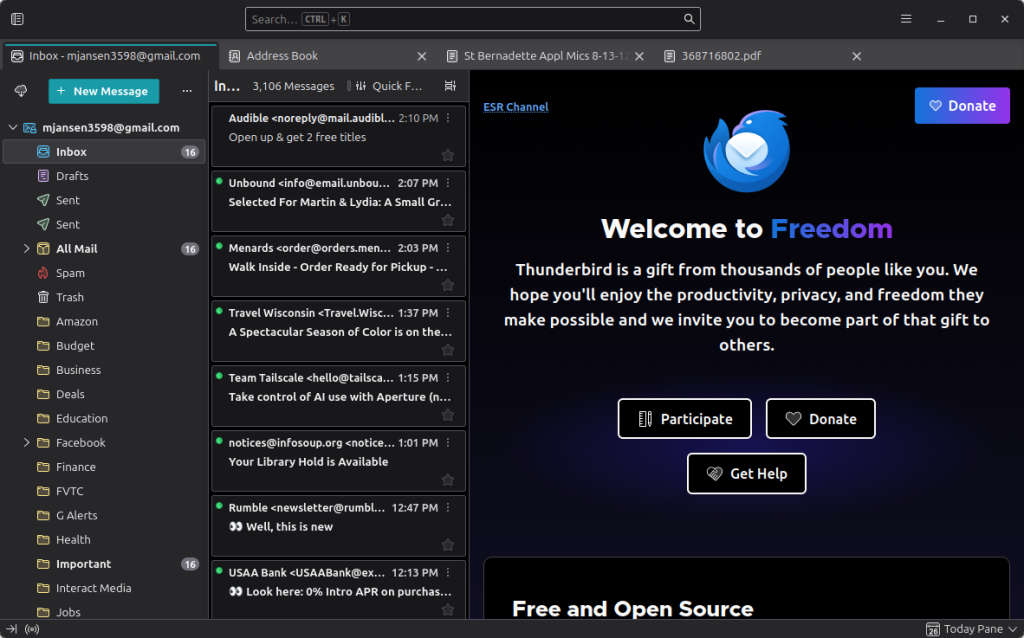Open the ESR Channel link
The width and height of the screenshot is (1024, 638).
(x=515, y=106)
